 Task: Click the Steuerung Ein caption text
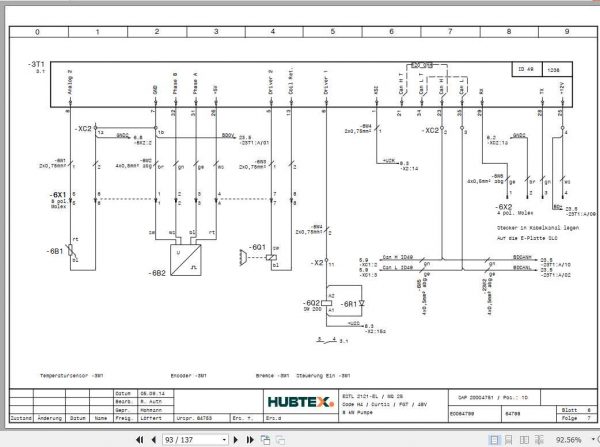coord(323,375)
